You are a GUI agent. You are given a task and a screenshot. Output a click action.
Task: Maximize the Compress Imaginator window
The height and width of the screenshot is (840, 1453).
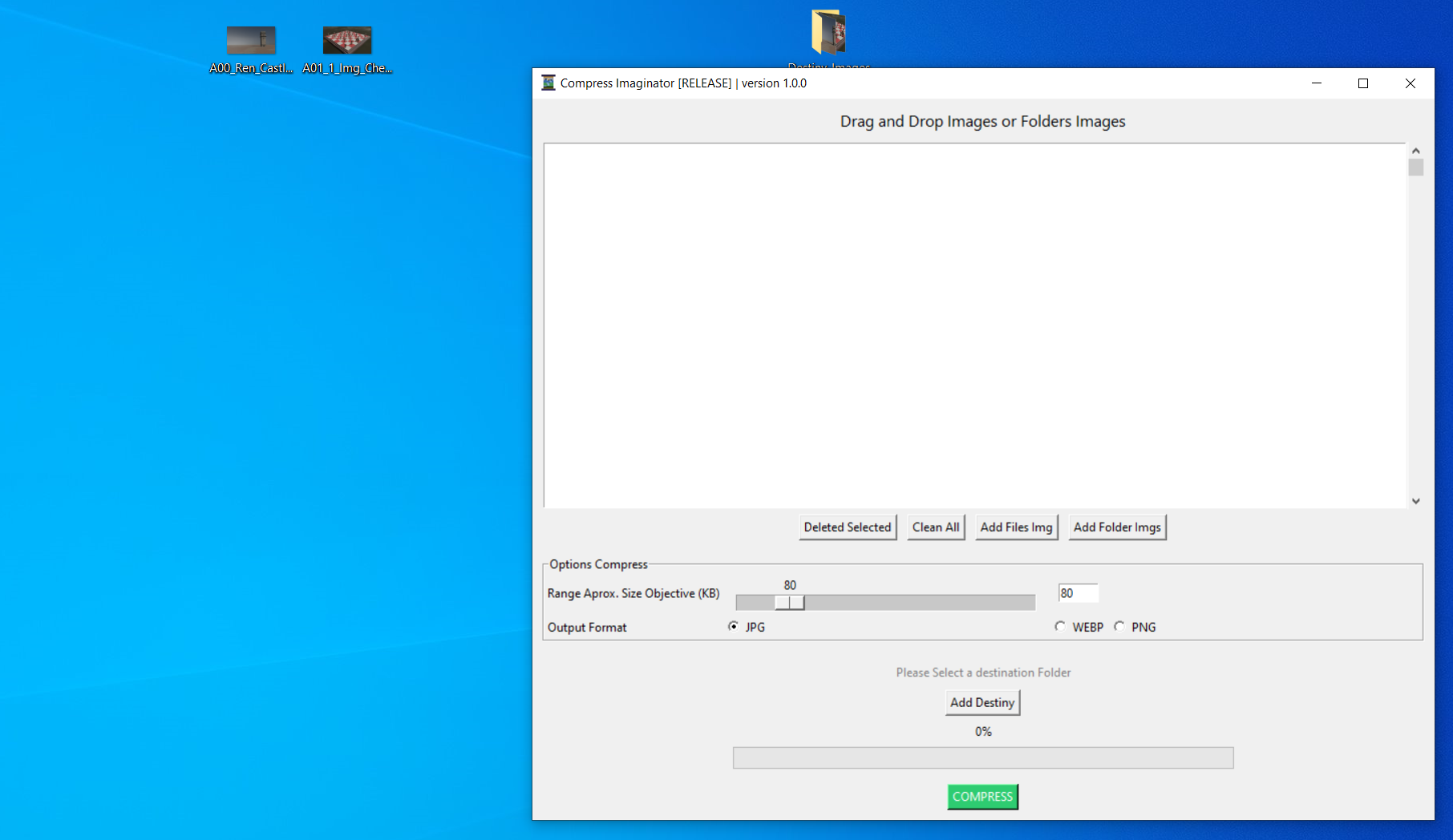click(1363, 83)
